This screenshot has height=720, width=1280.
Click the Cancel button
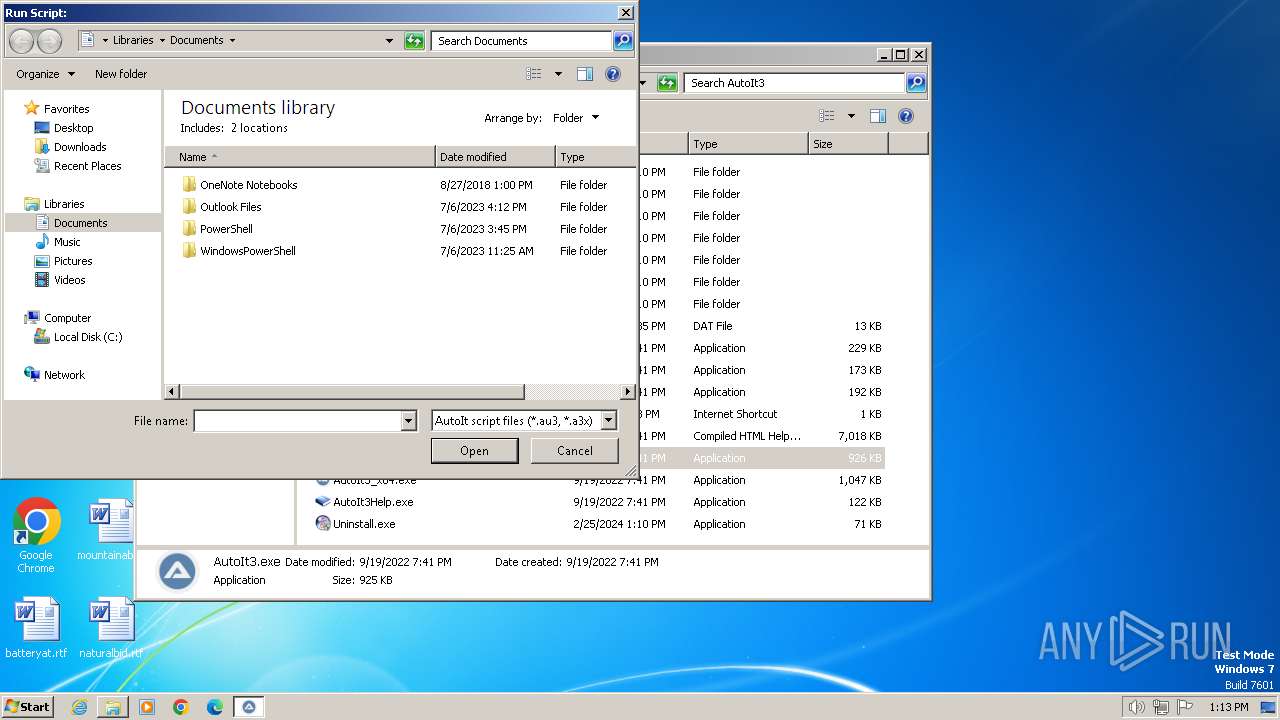tap(575, 451)
